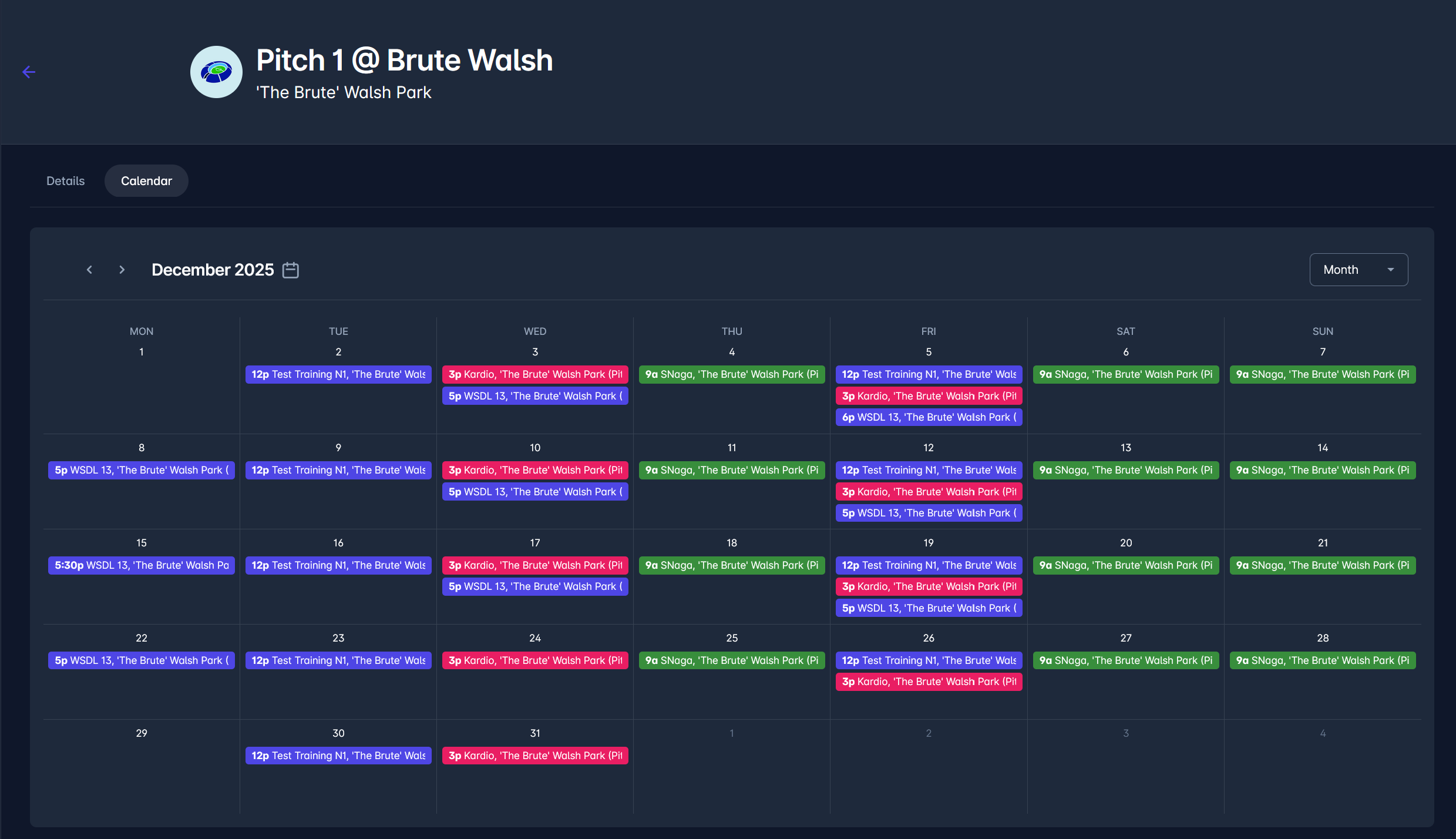
Task: Open 9a SNaga event on December 13
Action: tap(1126, 470)
